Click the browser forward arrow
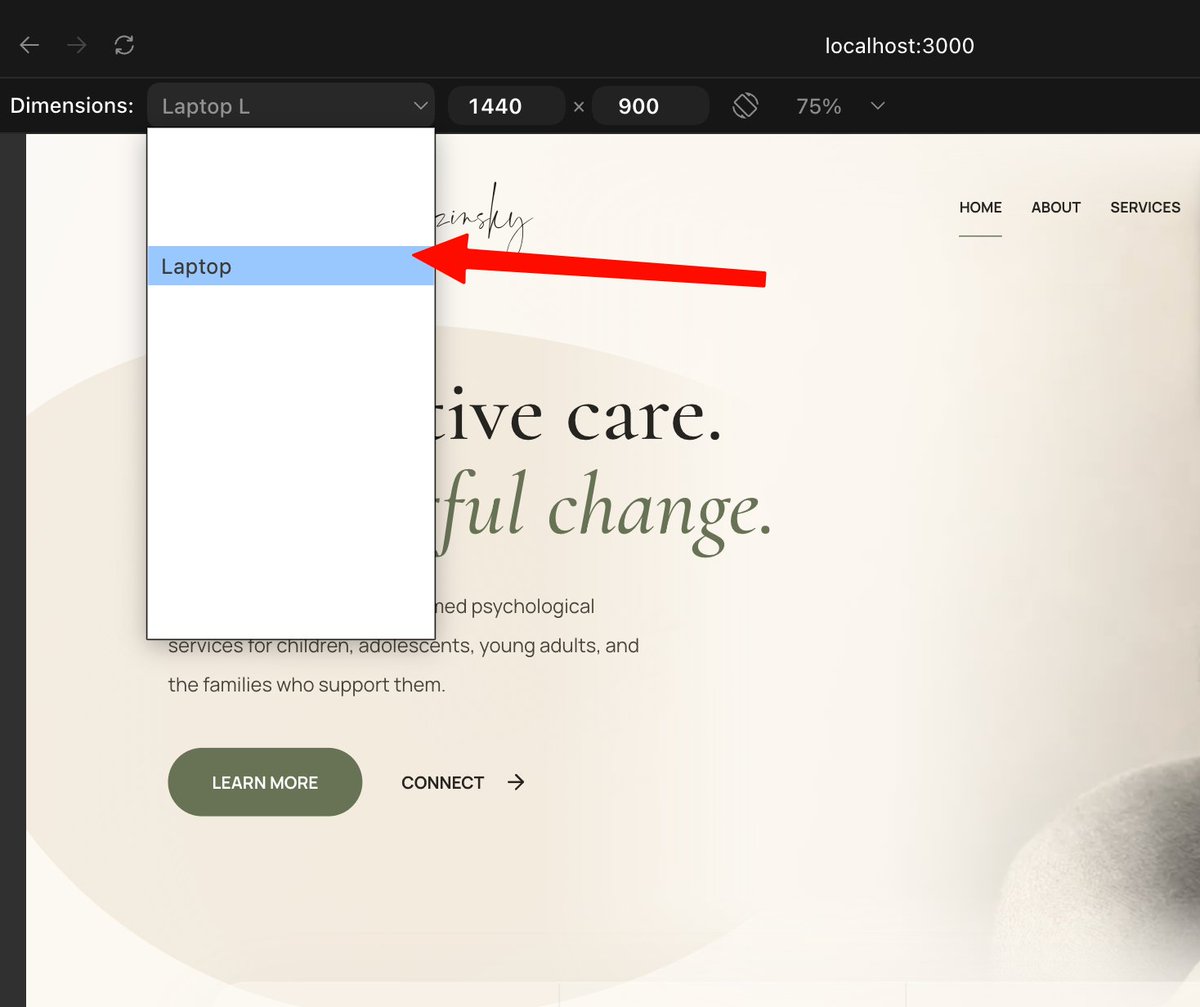1200x1007 pixels. pos(77,45)
